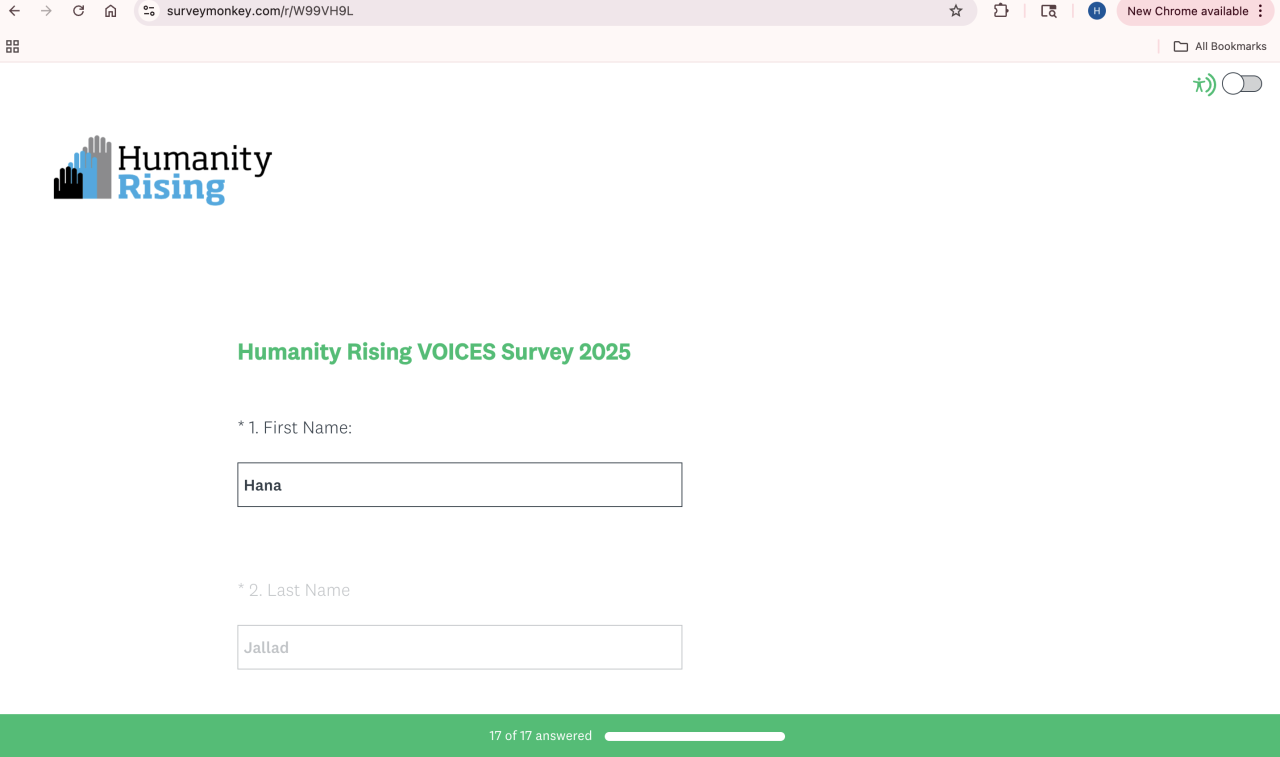The width and height of the screenshot is (1280, 757).
Task: Click the Humanity Rising logo
Action: [163, 170]
